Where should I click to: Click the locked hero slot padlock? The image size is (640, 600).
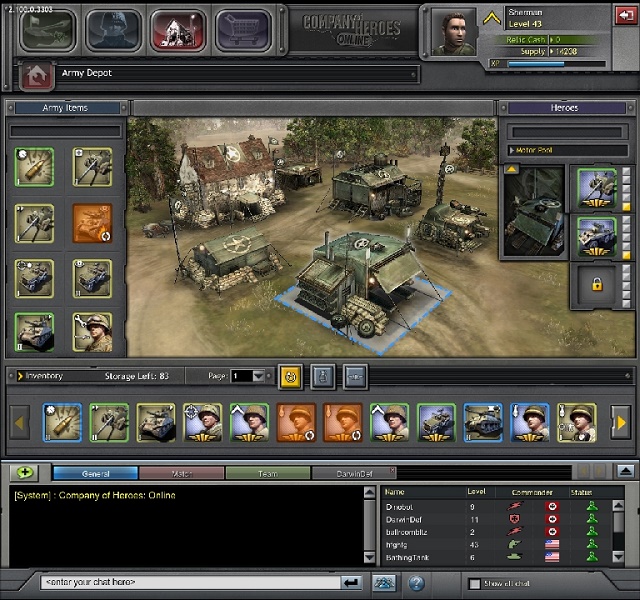(597, 284)
